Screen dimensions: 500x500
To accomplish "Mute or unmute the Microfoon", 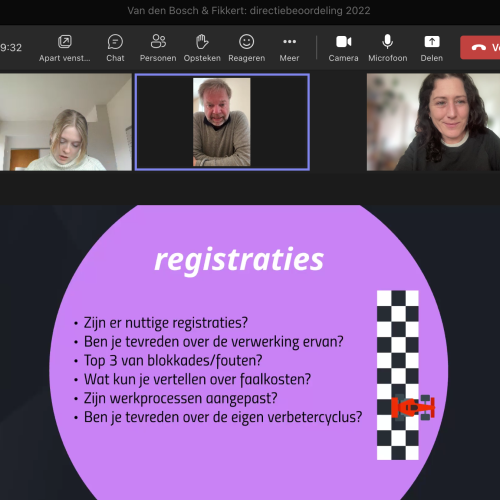I will click(x=388, y=48).
